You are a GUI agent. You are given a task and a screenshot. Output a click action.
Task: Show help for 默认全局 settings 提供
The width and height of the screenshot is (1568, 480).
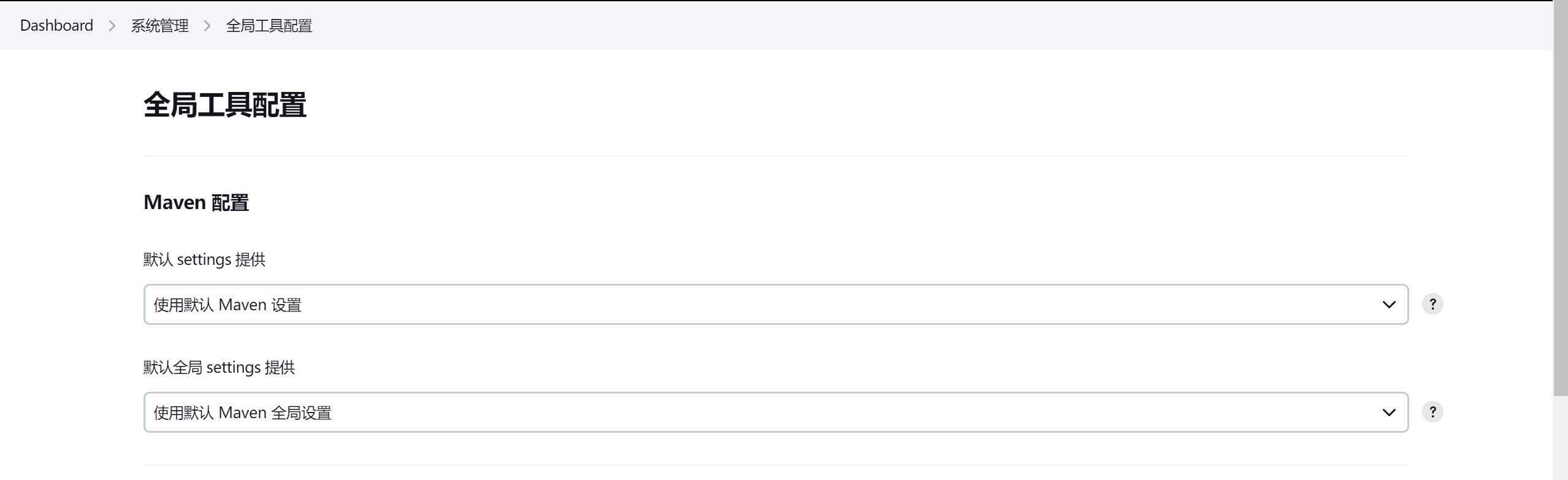click(1432, 412)
